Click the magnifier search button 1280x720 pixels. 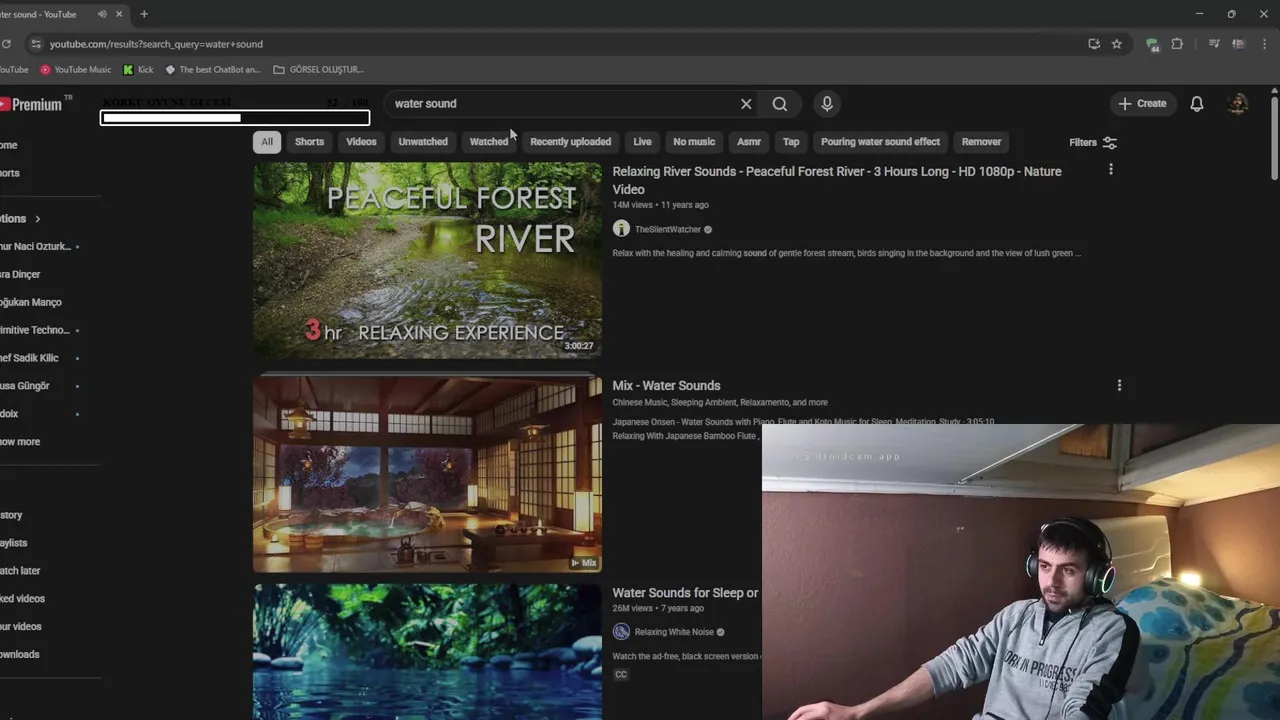click(780, 104)
